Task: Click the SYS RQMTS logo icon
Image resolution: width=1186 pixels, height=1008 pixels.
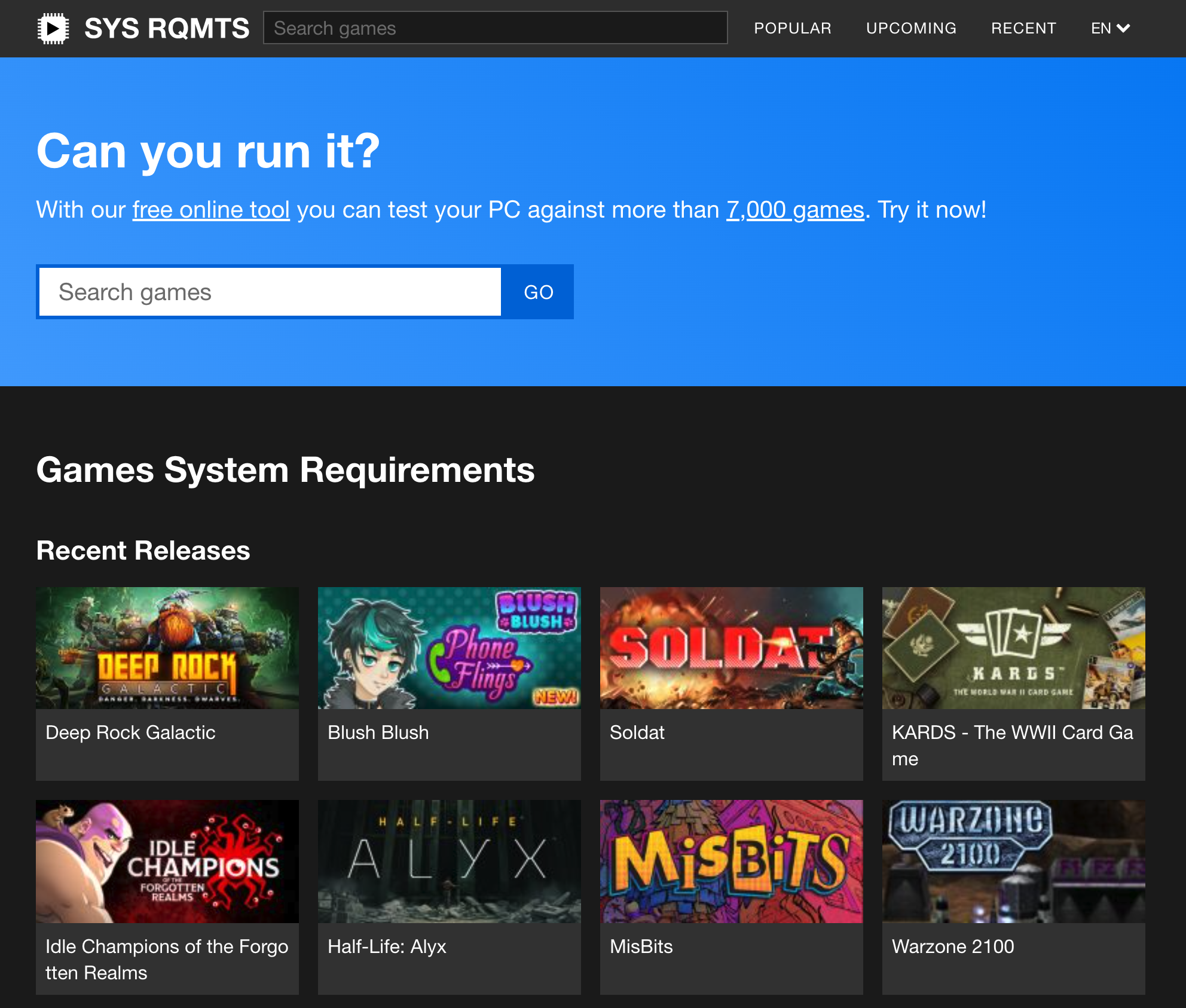Action: 54,28
